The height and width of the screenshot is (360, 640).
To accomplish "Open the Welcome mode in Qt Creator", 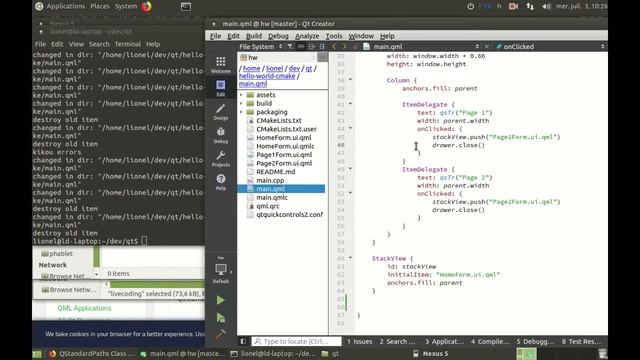I will 221,64.
